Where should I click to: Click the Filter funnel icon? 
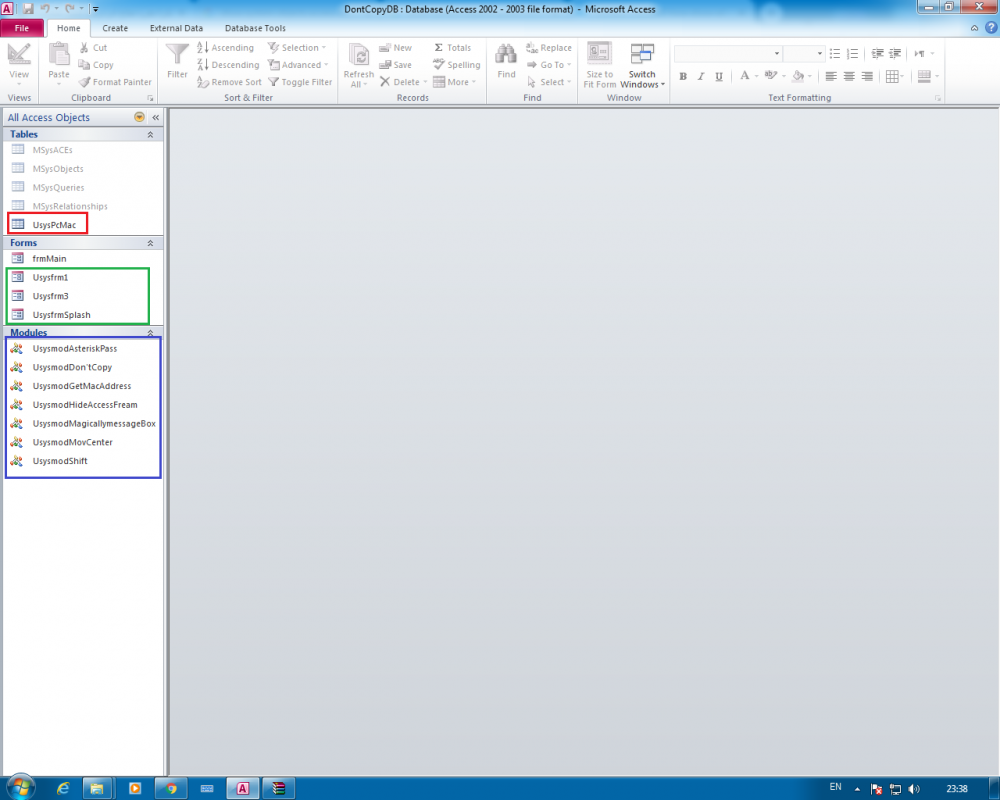coord(177,54)
